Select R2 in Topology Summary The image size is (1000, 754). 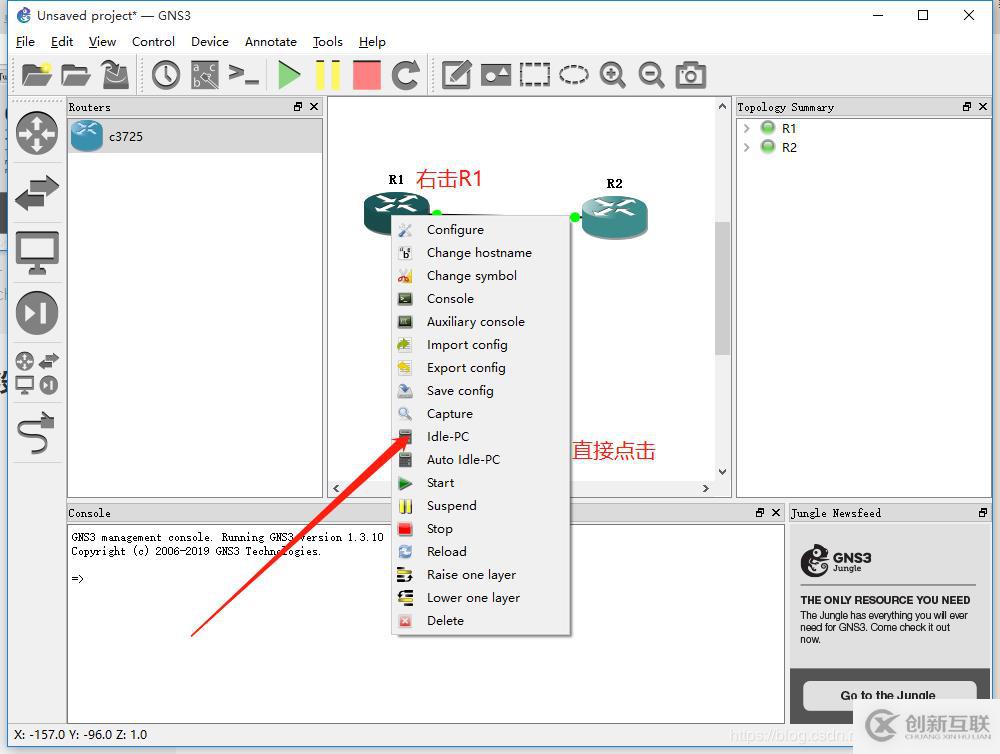click(x=789, y=147)
